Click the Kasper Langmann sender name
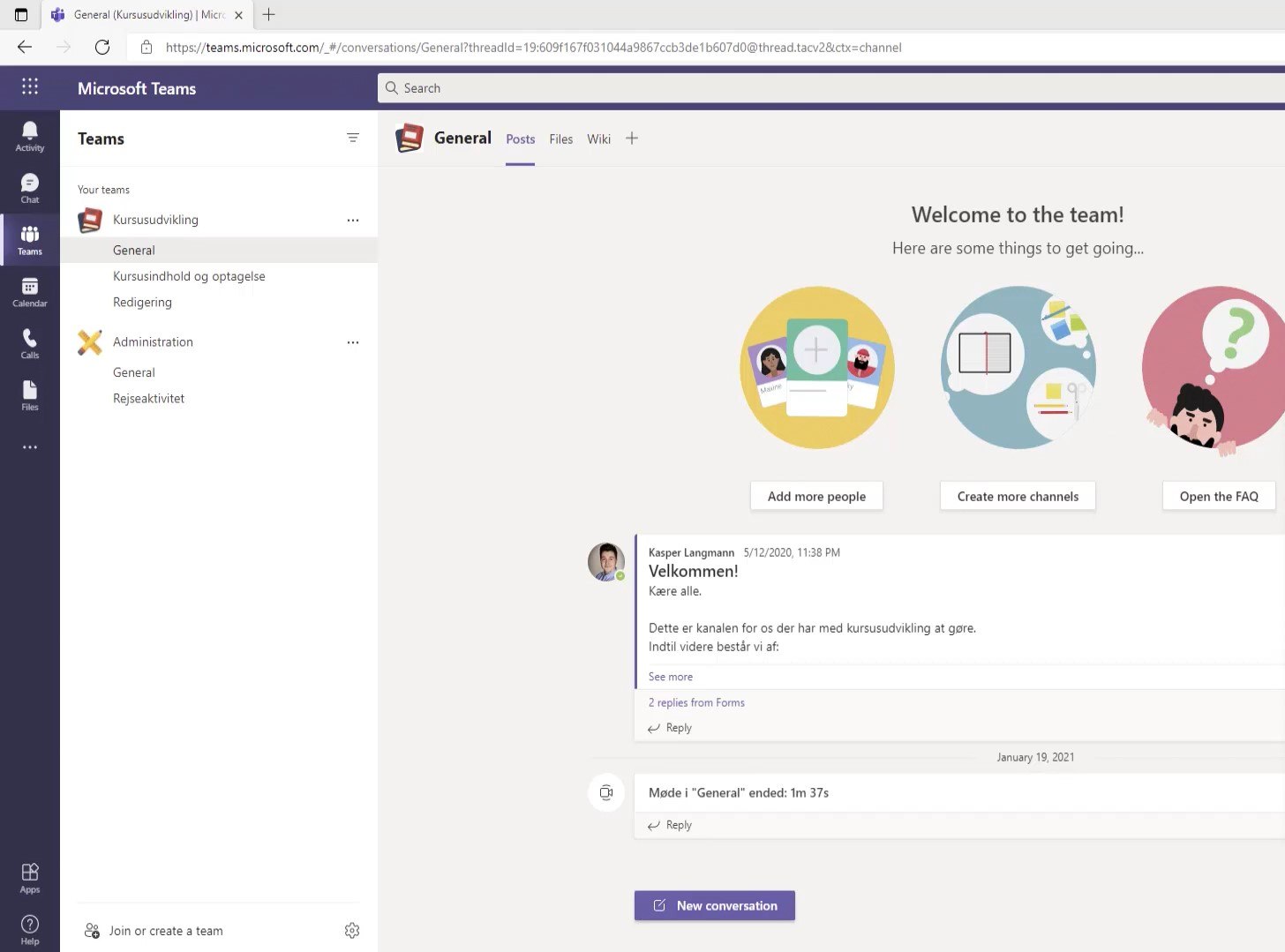The height and width of the screenshot is (952, 1285). coord(691,553)
